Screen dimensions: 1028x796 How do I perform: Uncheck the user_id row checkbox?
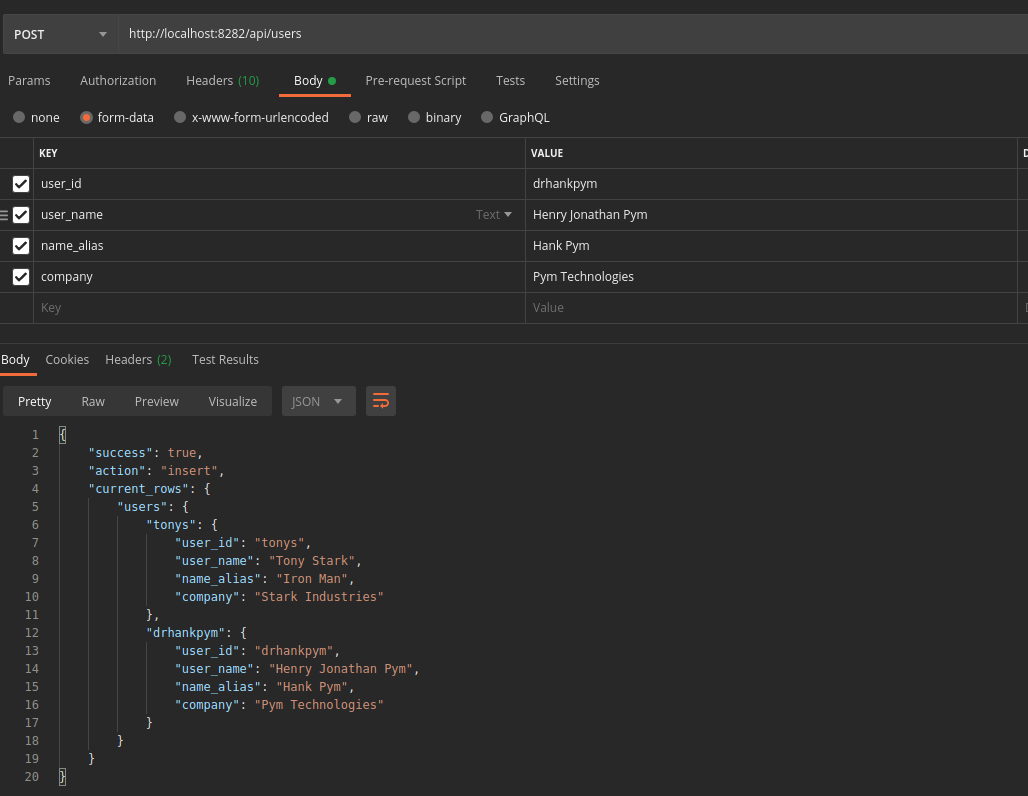point(21,184)
